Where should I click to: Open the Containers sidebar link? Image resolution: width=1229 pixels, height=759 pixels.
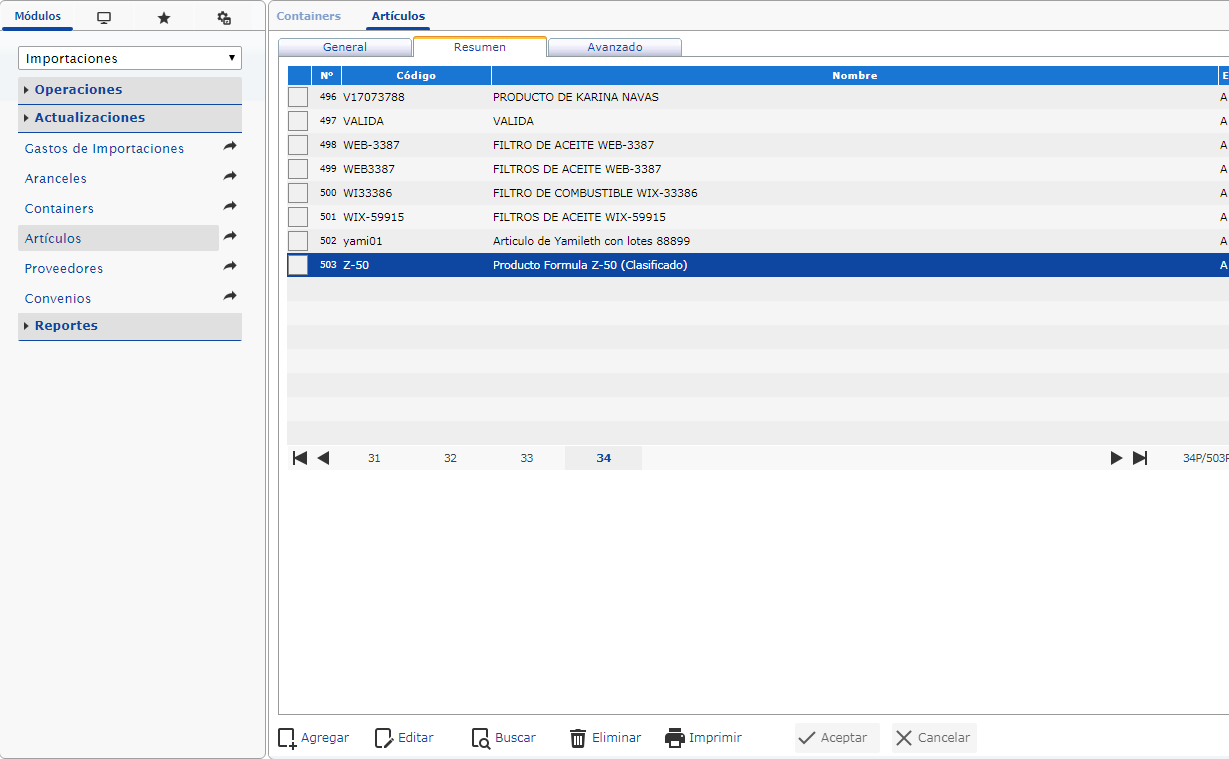click(x=59, y=208)
